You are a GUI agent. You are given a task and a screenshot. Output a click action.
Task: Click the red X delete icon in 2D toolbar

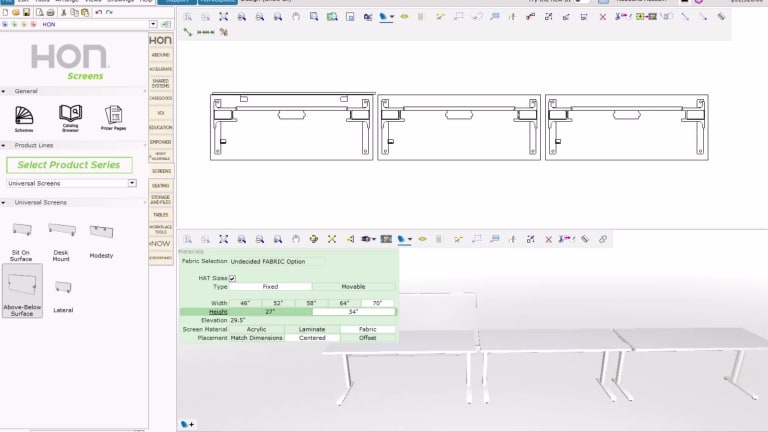point(602,17)
